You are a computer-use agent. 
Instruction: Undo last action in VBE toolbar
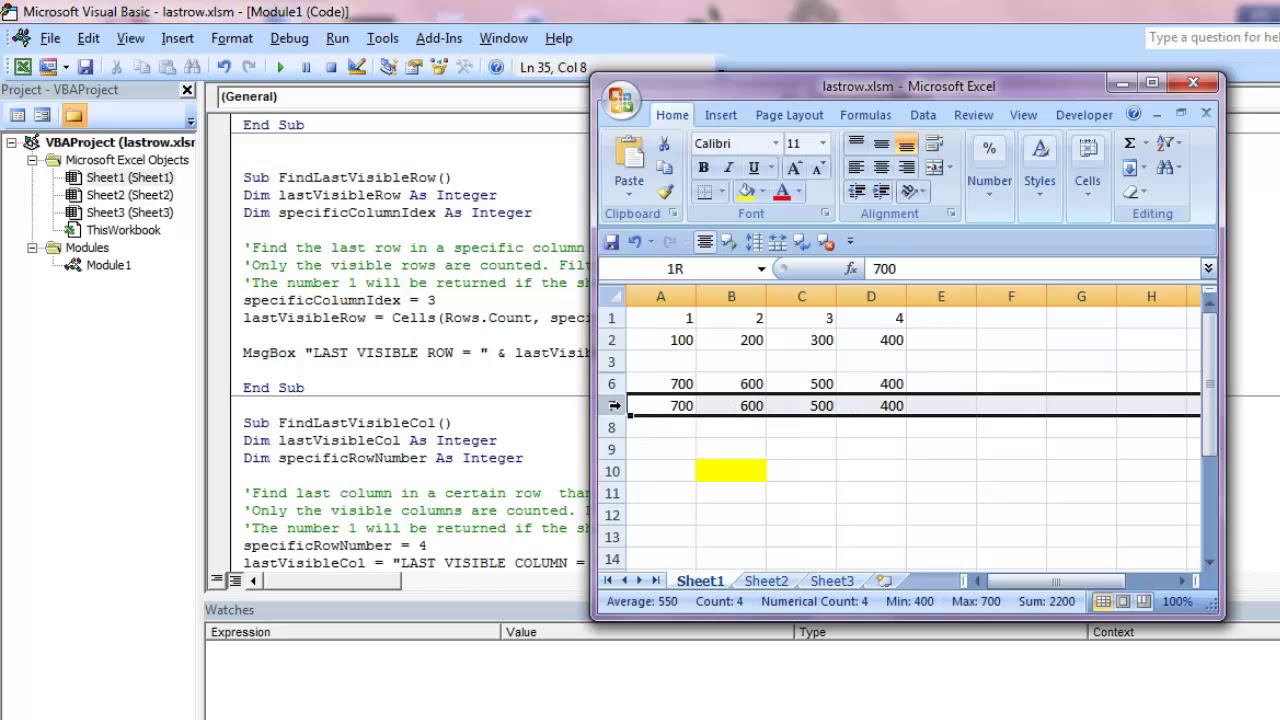[224, 67]
